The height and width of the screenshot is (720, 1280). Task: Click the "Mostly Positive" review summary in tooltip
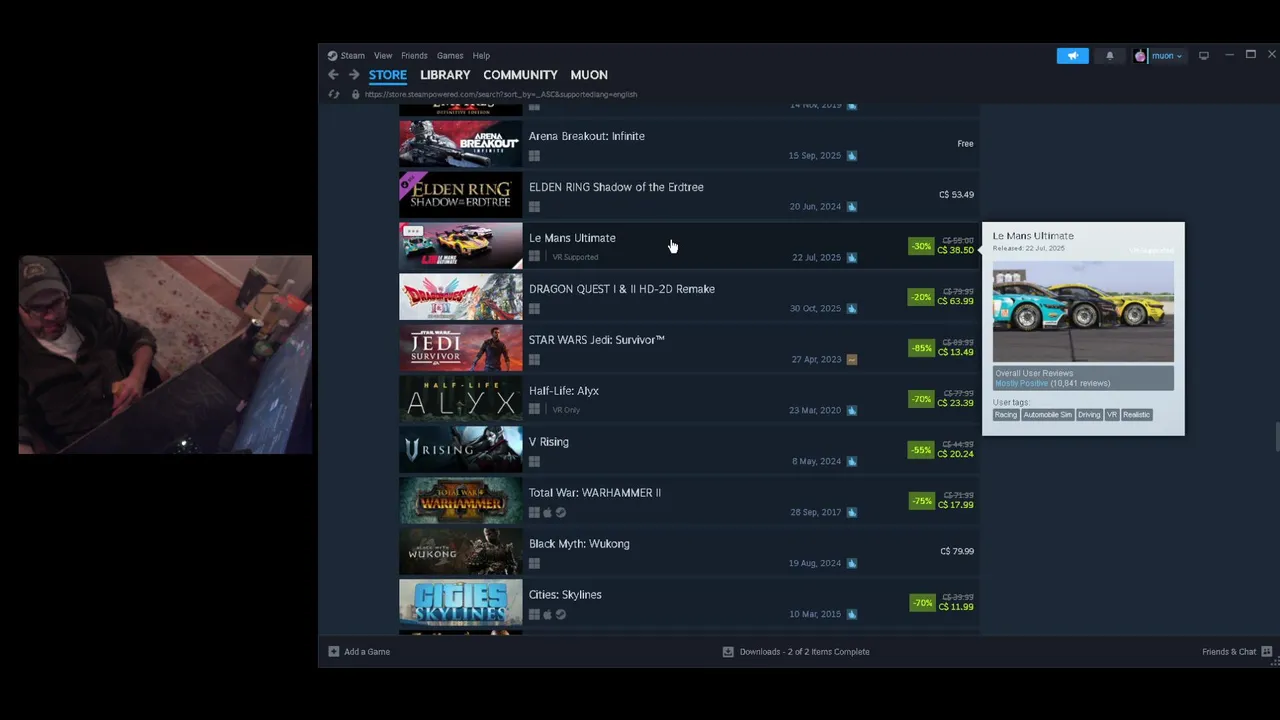1021,384
